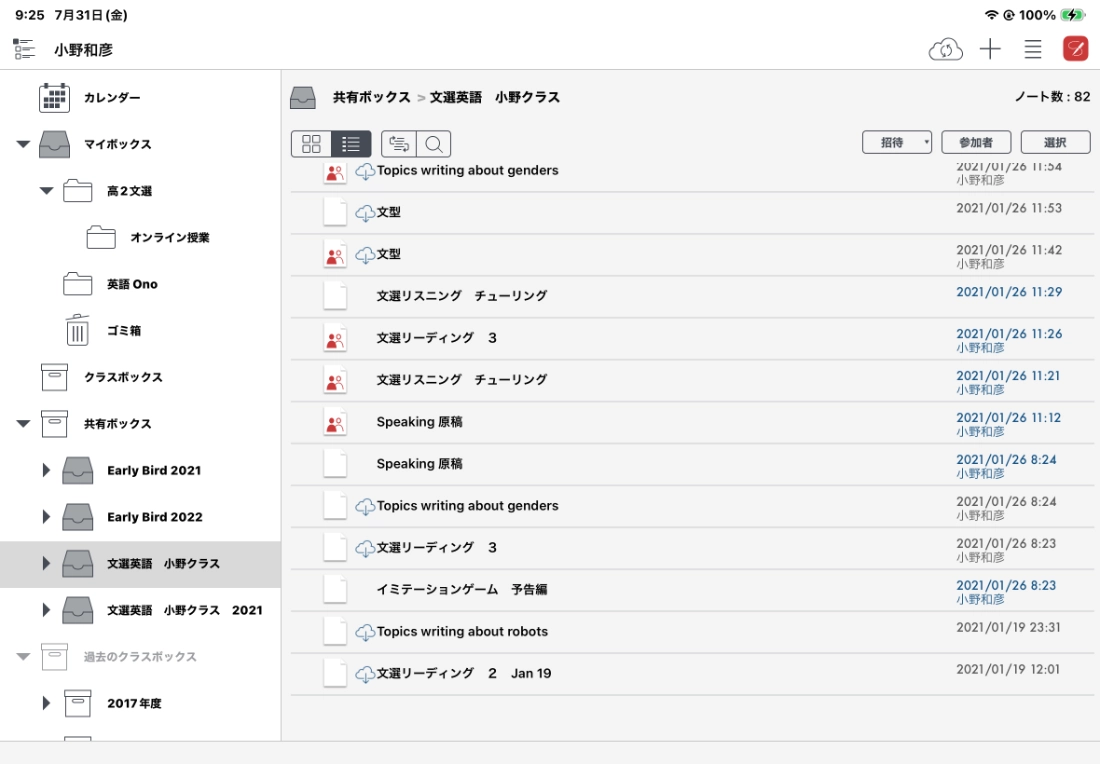Open the sort order icon
The height and width of the screenshot is (764, 1100).
tap(399, 144)
